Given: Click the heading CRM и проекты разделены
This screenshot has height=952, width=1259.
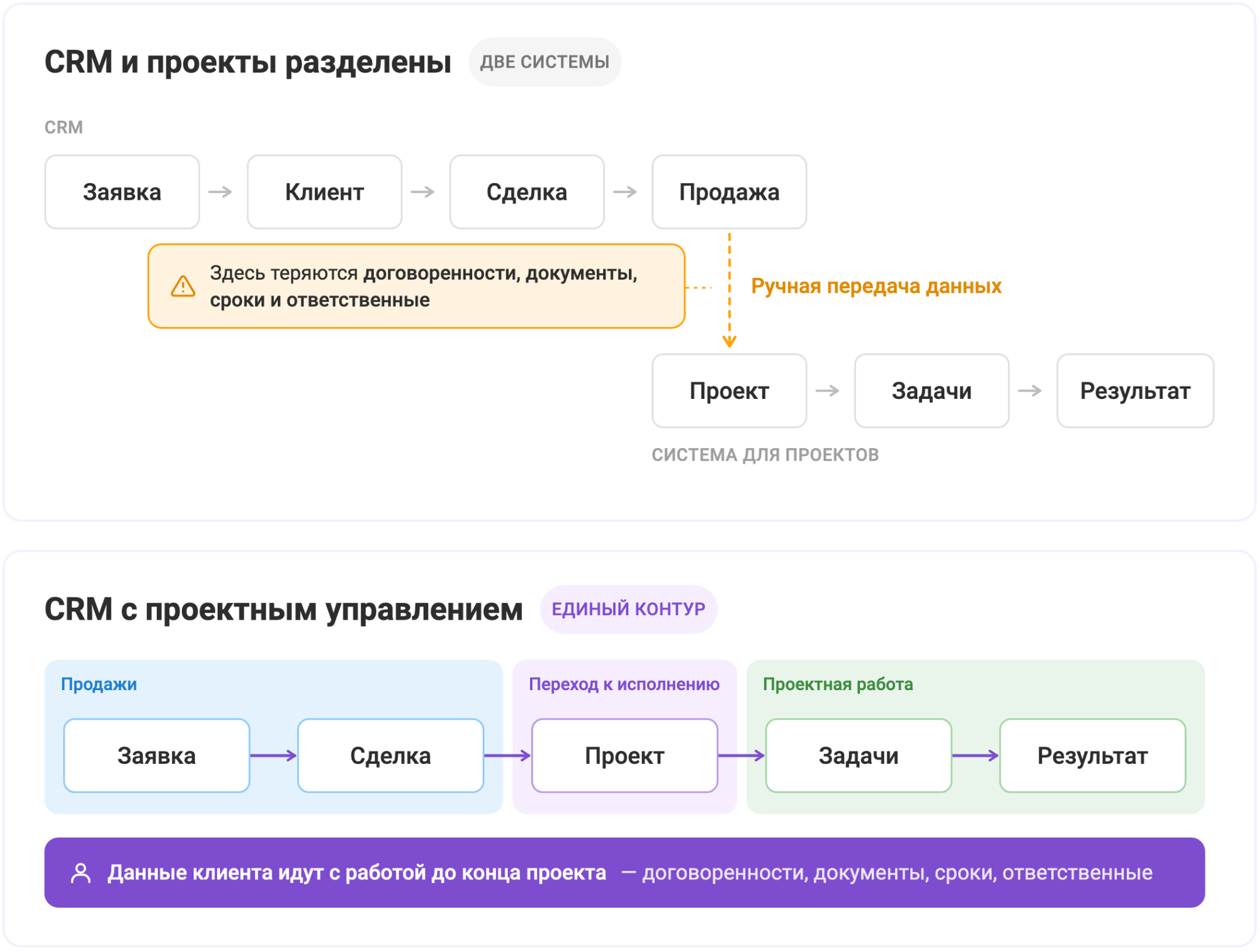Looking at the screenshot, I should 248,62.
